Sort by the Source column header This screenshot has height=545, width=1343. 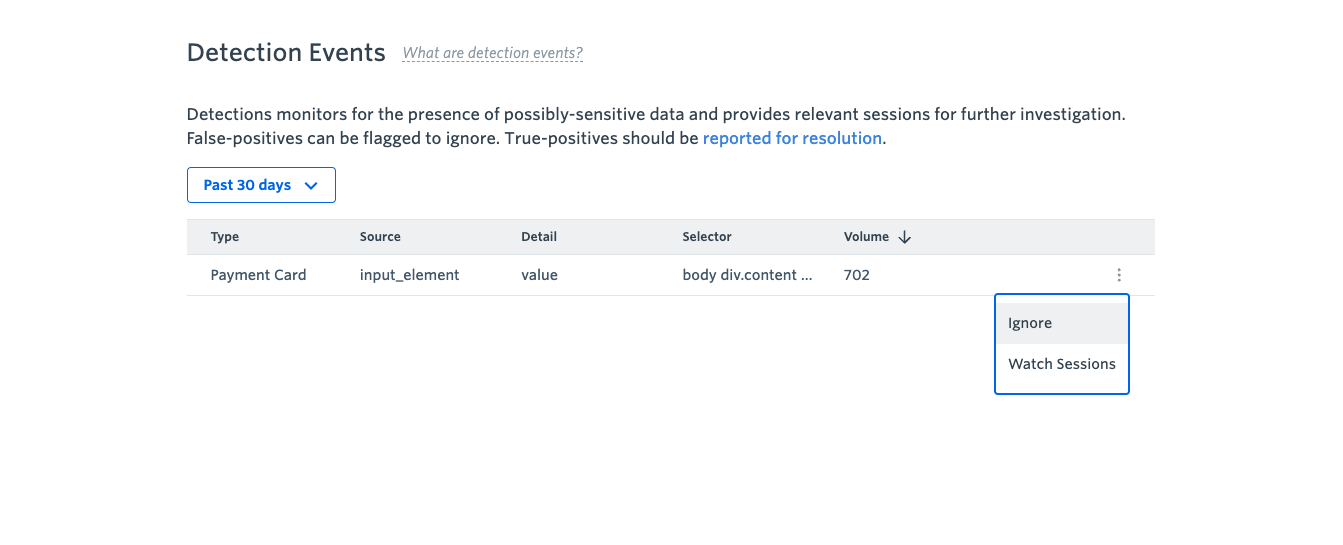[x=380, y=237]
